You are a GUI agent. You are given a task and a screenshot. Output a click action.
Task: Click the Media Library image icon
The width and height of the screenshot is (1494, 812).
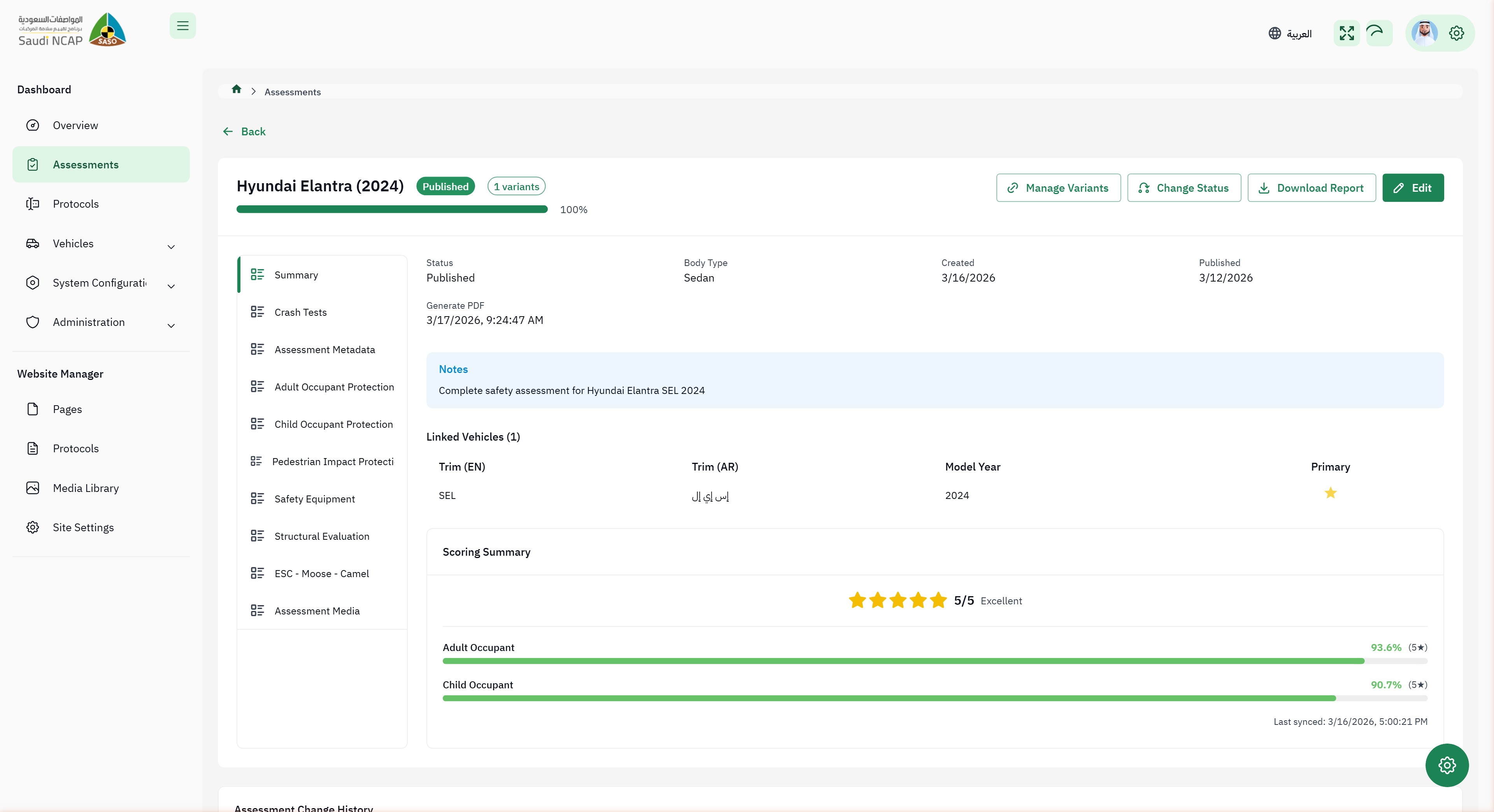32,488
